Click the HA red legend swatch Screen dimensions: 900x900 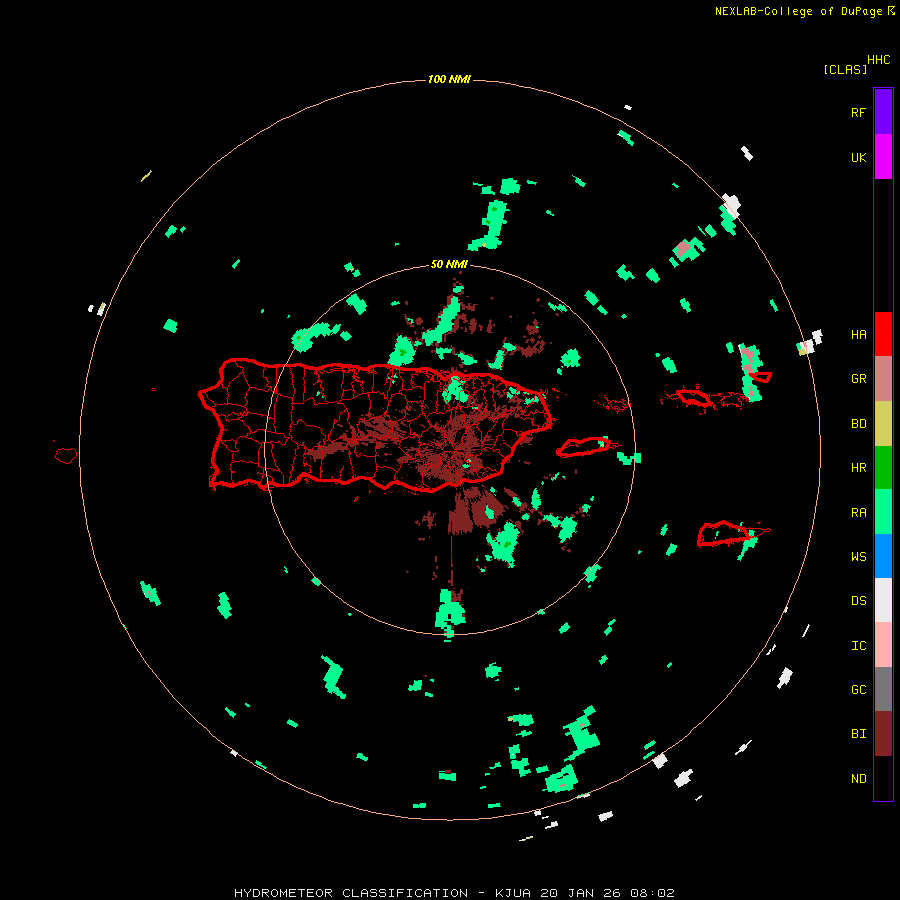tap(883, 334)
